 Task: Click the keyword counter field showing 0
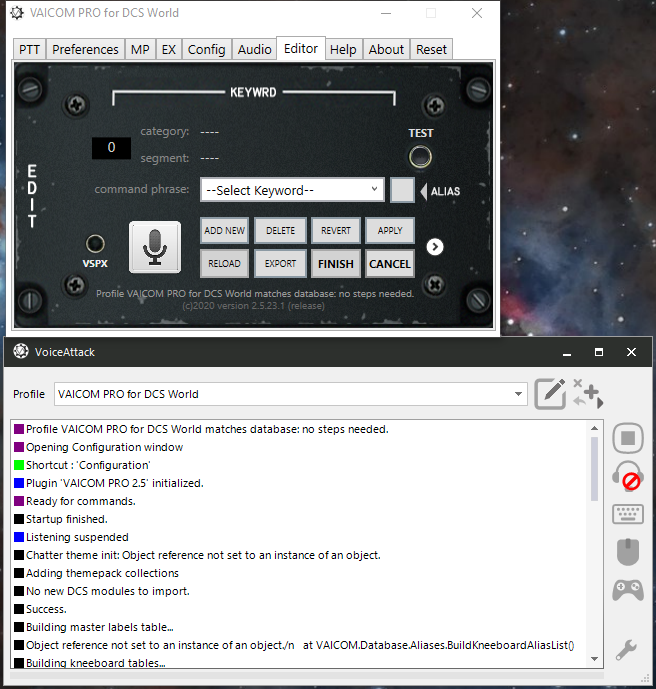111,148
